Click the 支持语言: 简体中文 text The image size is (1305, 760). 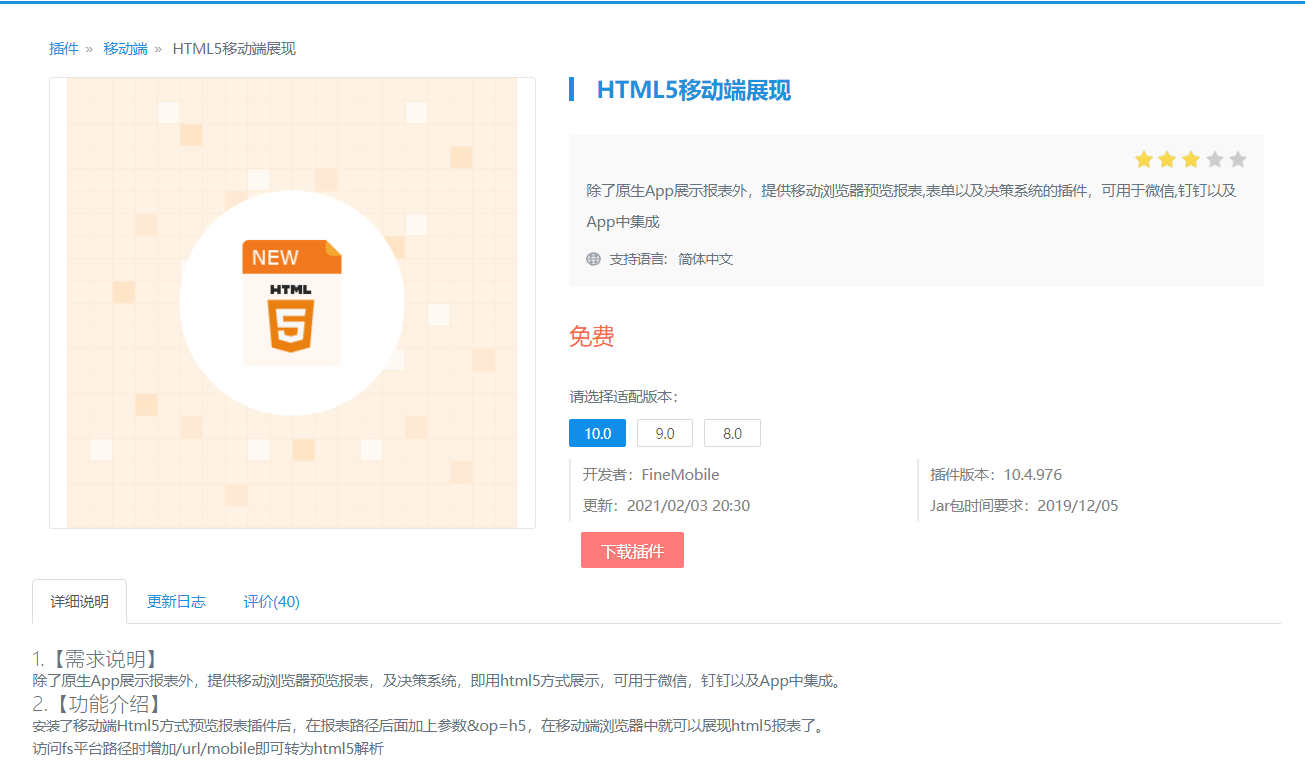671,259
